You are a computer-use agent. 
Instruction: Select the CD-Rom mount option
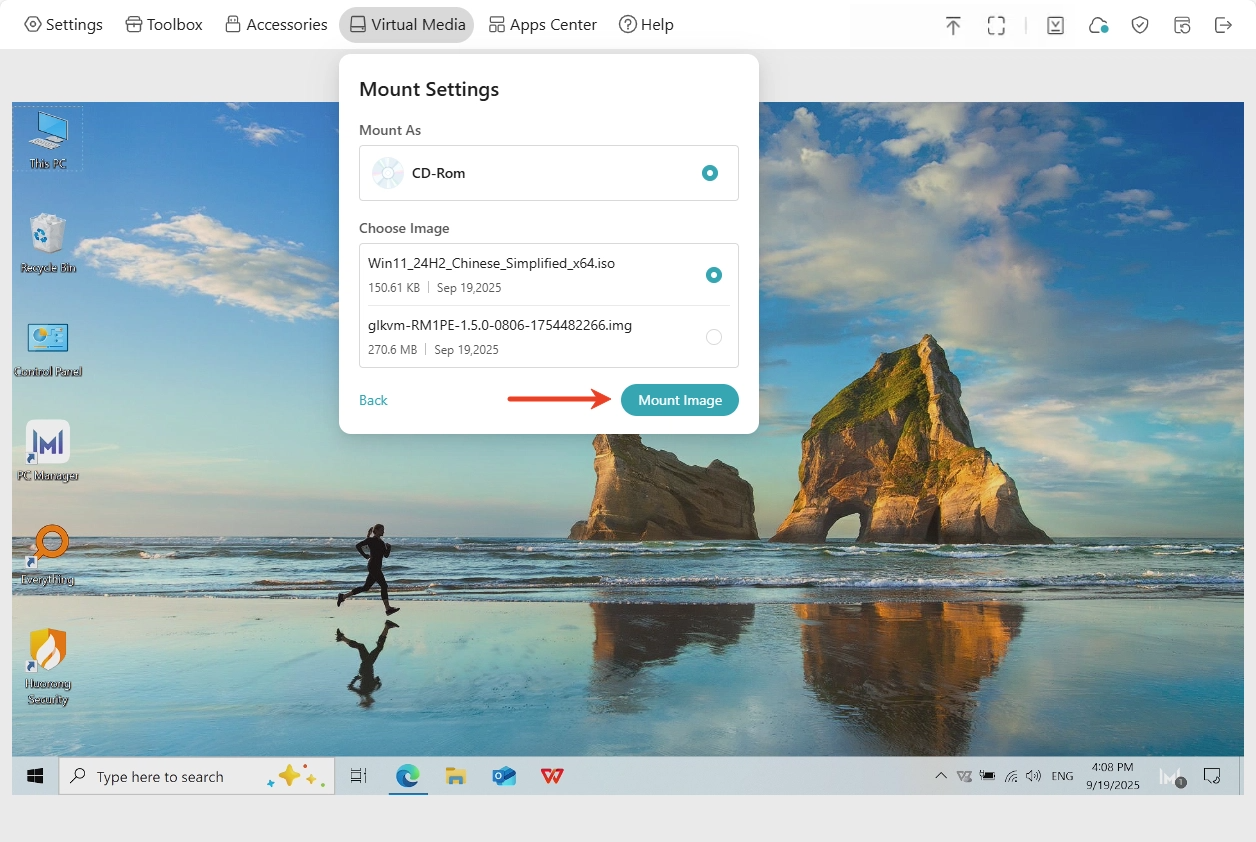pyautogui.click(x=709, y=173)
